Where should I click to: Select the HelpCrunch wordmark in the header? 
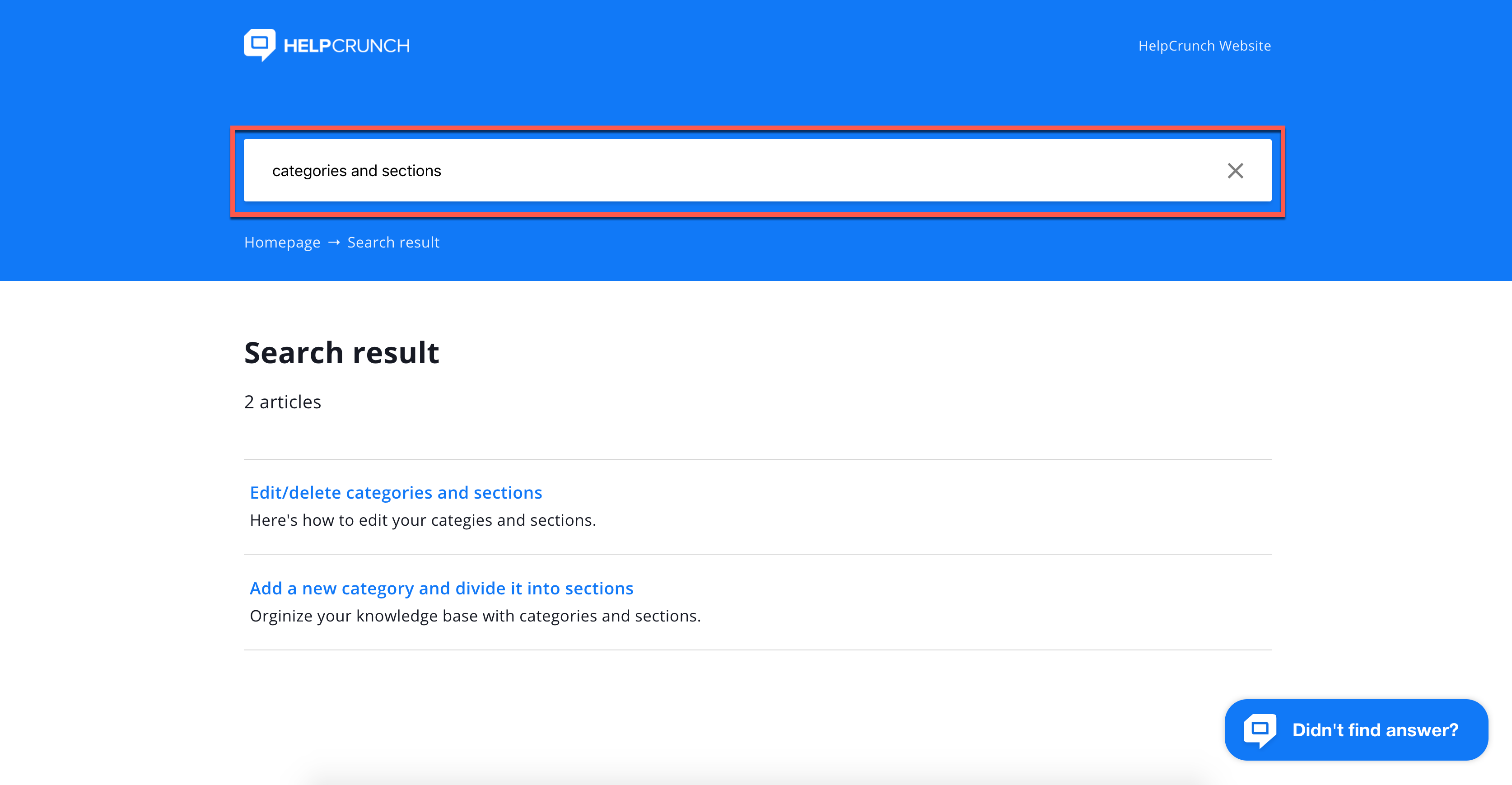coord(347,45)
